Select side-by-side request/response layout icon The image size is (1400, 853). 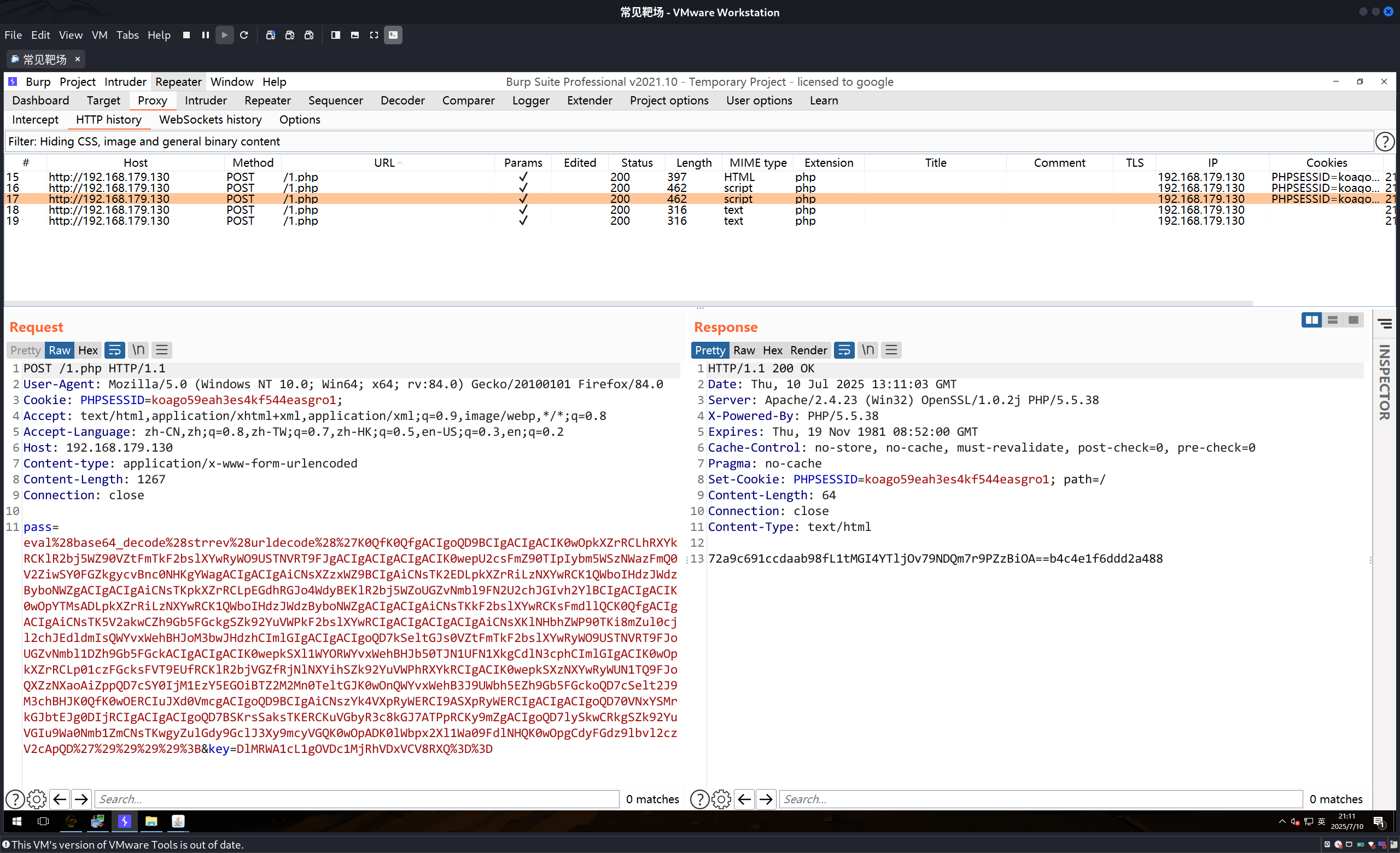(1311, 320)
